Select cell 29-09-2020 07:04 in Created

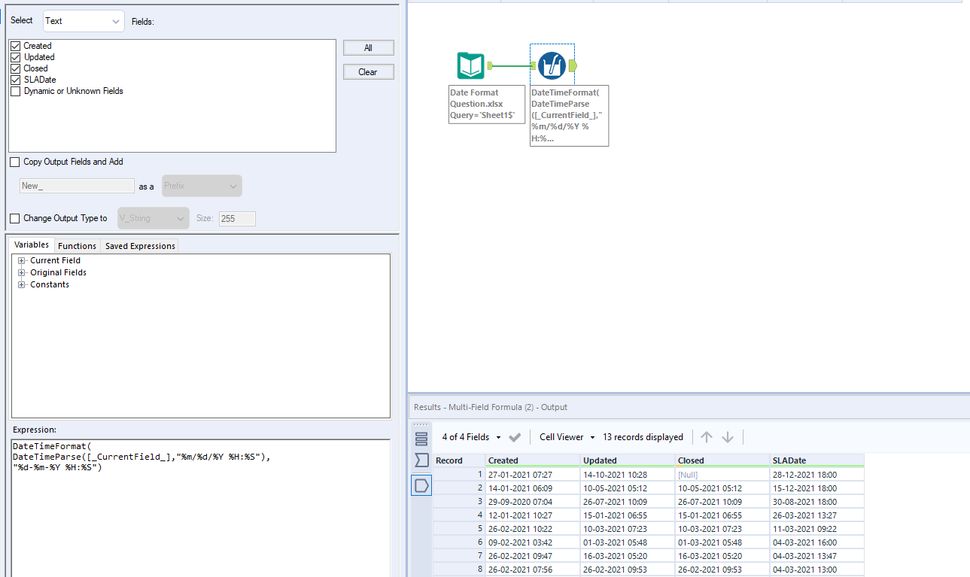(533, 502)
